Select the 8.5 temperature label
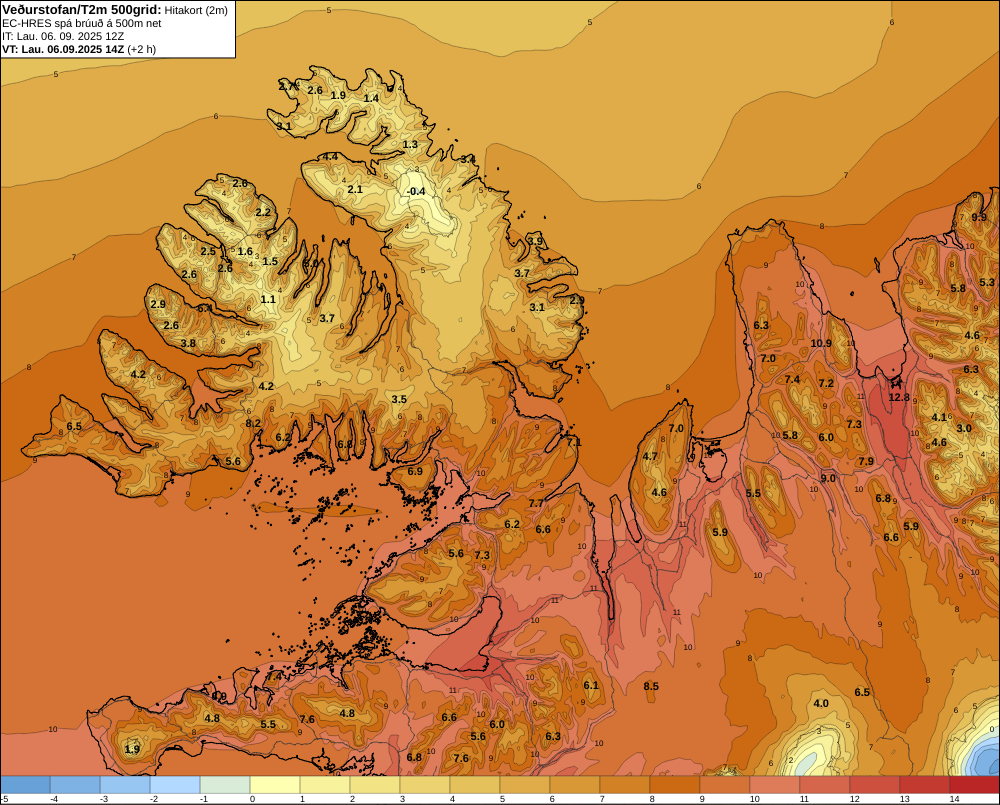Screen dimensions: 1000x805 (651, 686)
